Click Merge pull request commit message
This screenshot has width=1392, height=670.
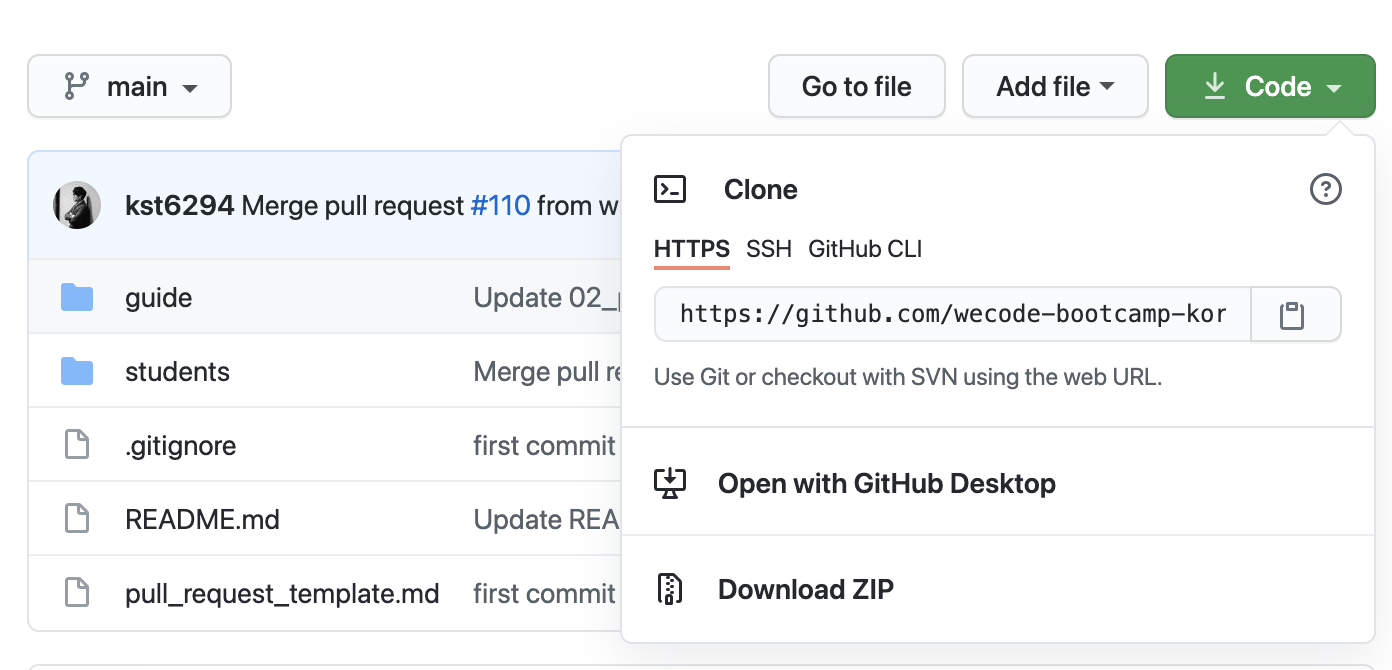click(x=355, y=206)
